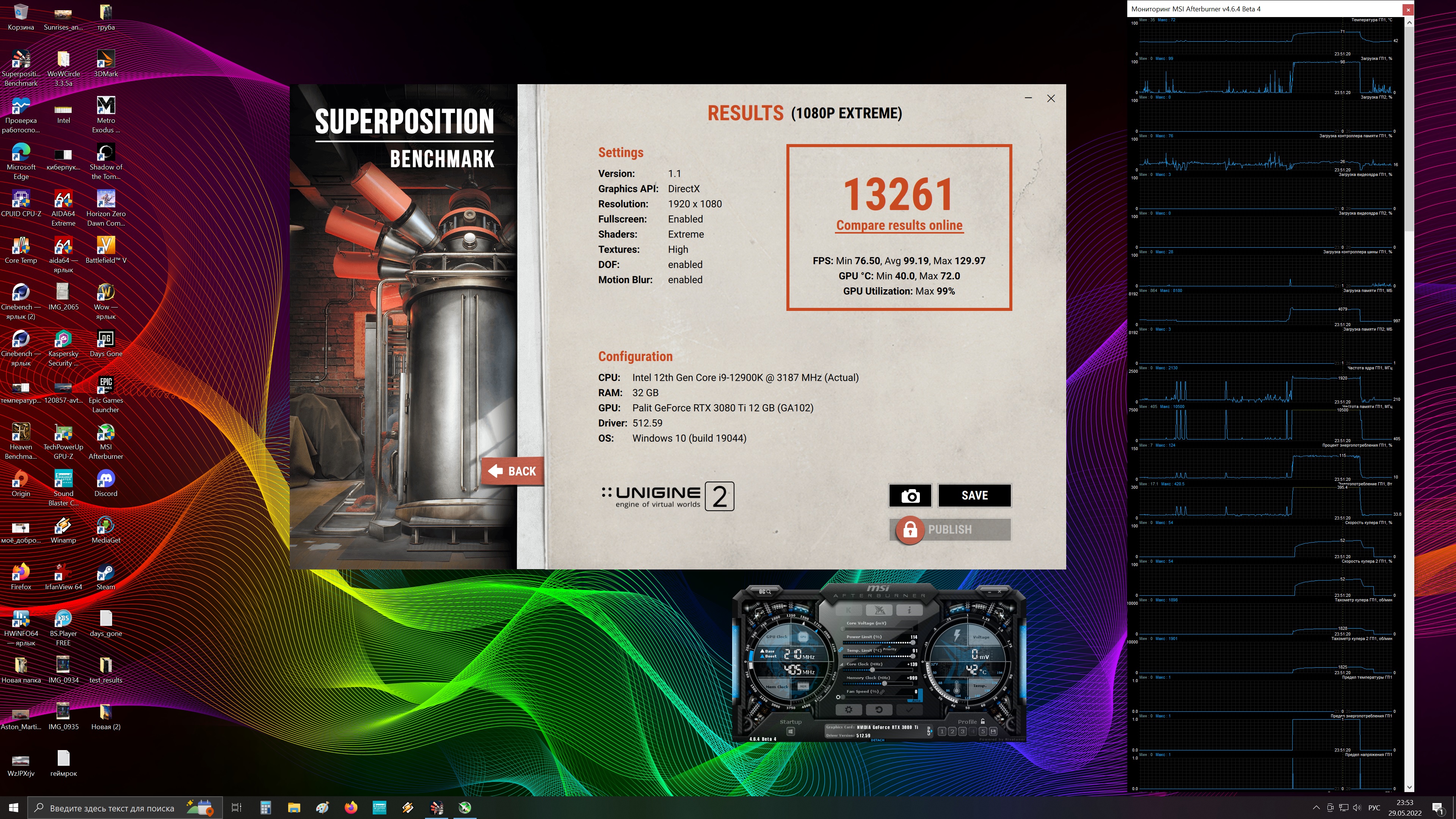
Task: Click the SAVE results button
Action: coord(975,496)
